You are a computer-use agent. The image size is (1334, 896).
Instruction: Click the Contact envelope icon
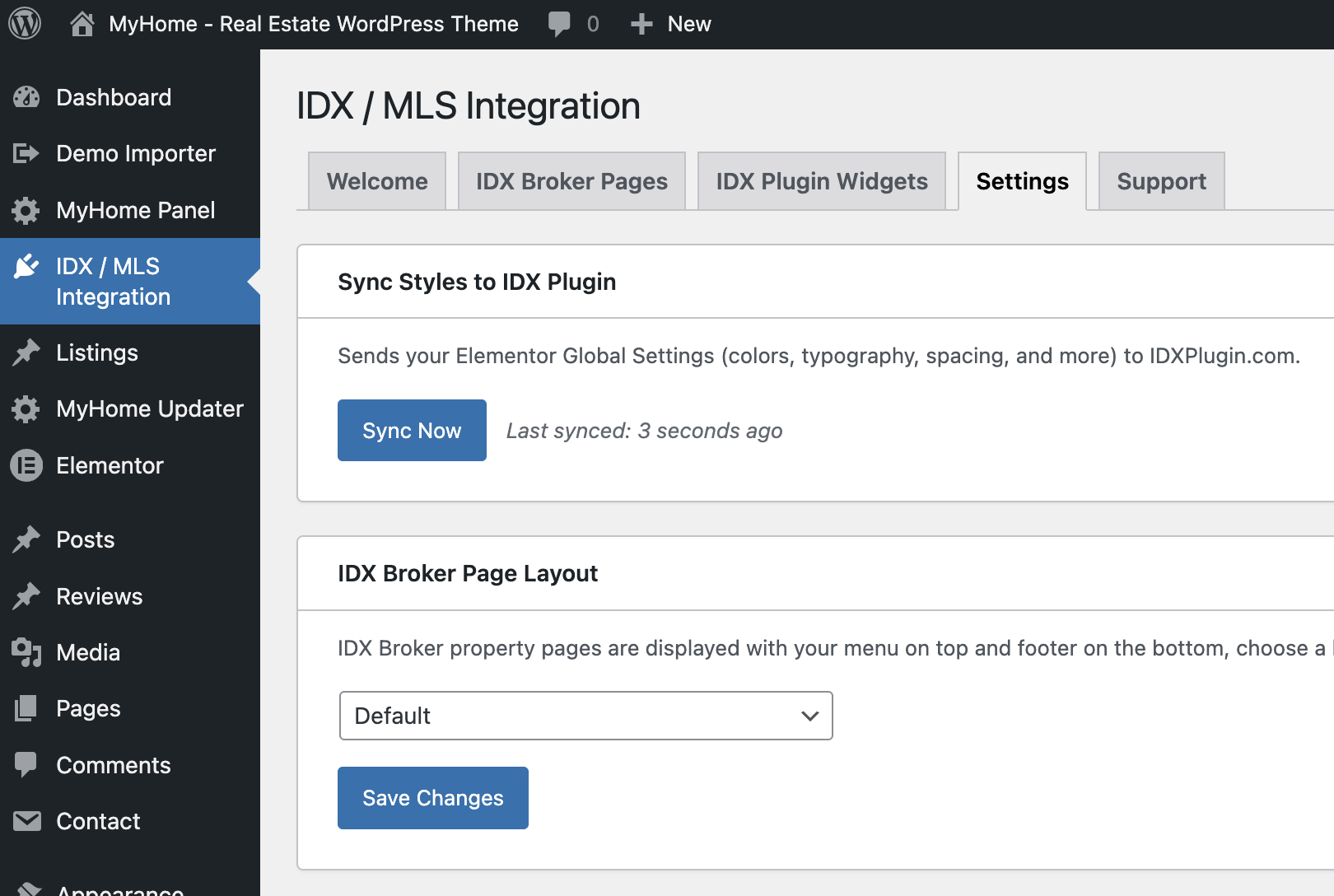click(x=26, y=821)
